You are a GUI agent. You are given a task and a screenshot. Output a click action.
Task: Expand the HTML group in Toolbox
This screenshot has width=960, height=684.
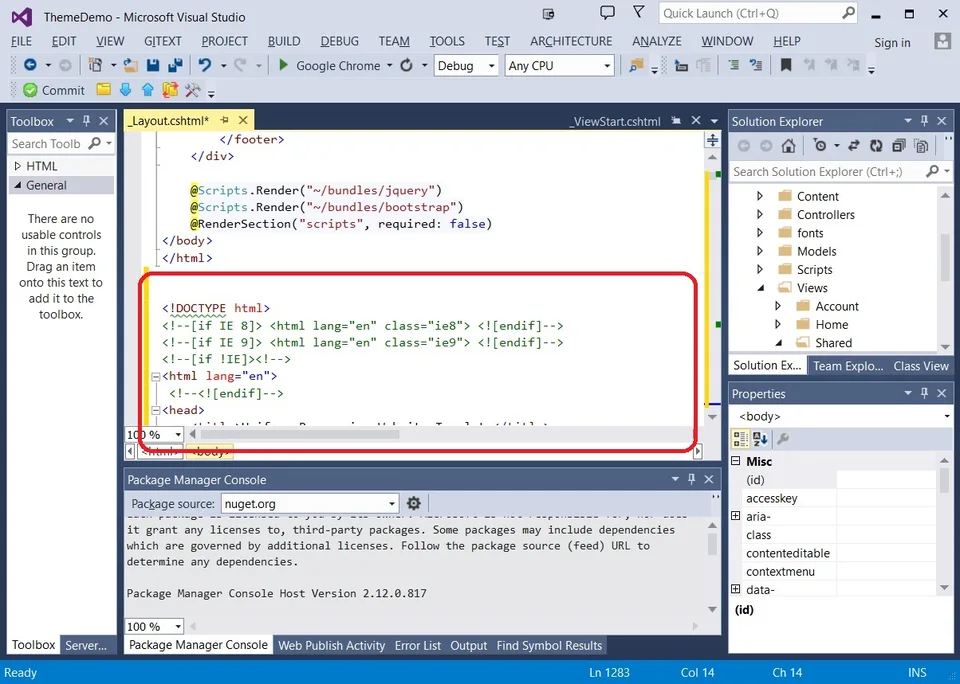(18, 166)
